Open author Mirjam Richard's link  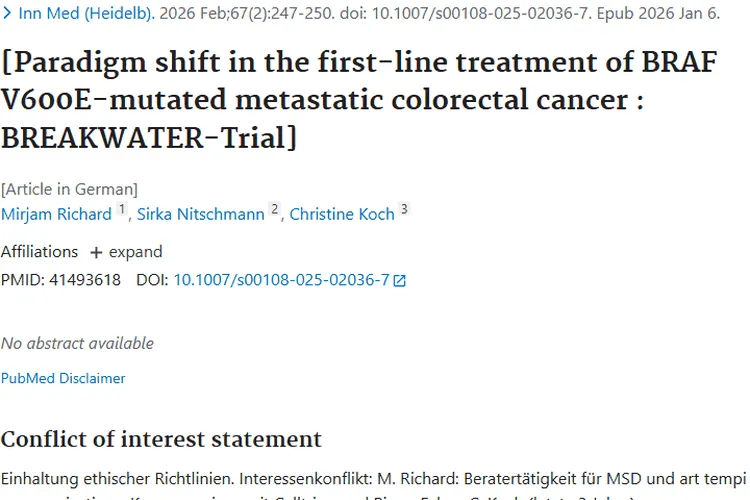56,214
